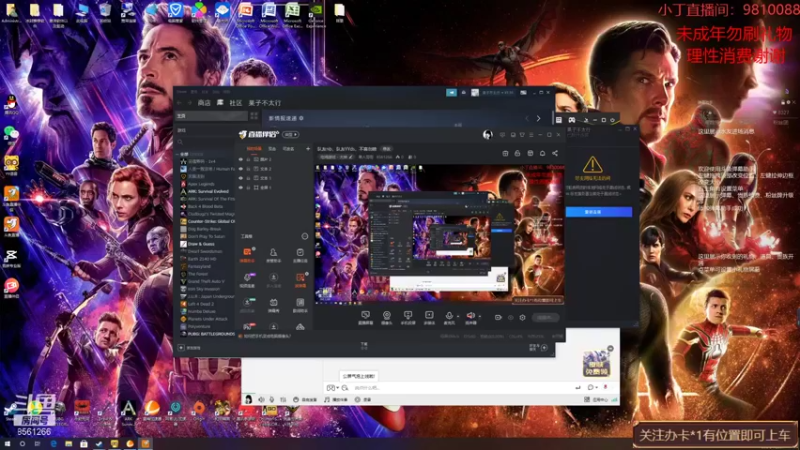Open speaker dropdown arrow in bottom toolbar
The image size is (800, 450).
479,316
